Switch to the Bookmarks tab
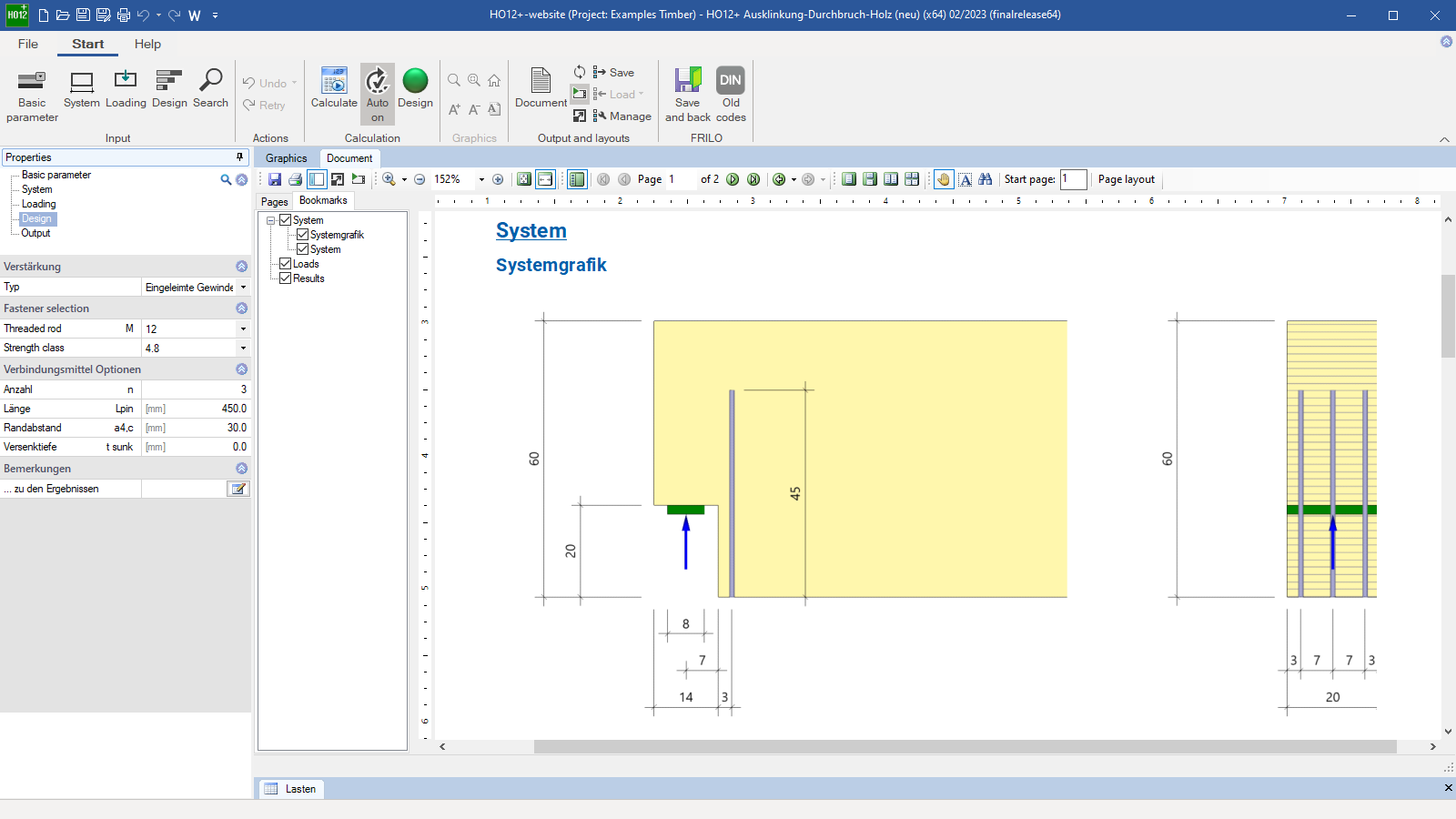This screenshot has width=1456, height=819. click(x=323, y=200)
